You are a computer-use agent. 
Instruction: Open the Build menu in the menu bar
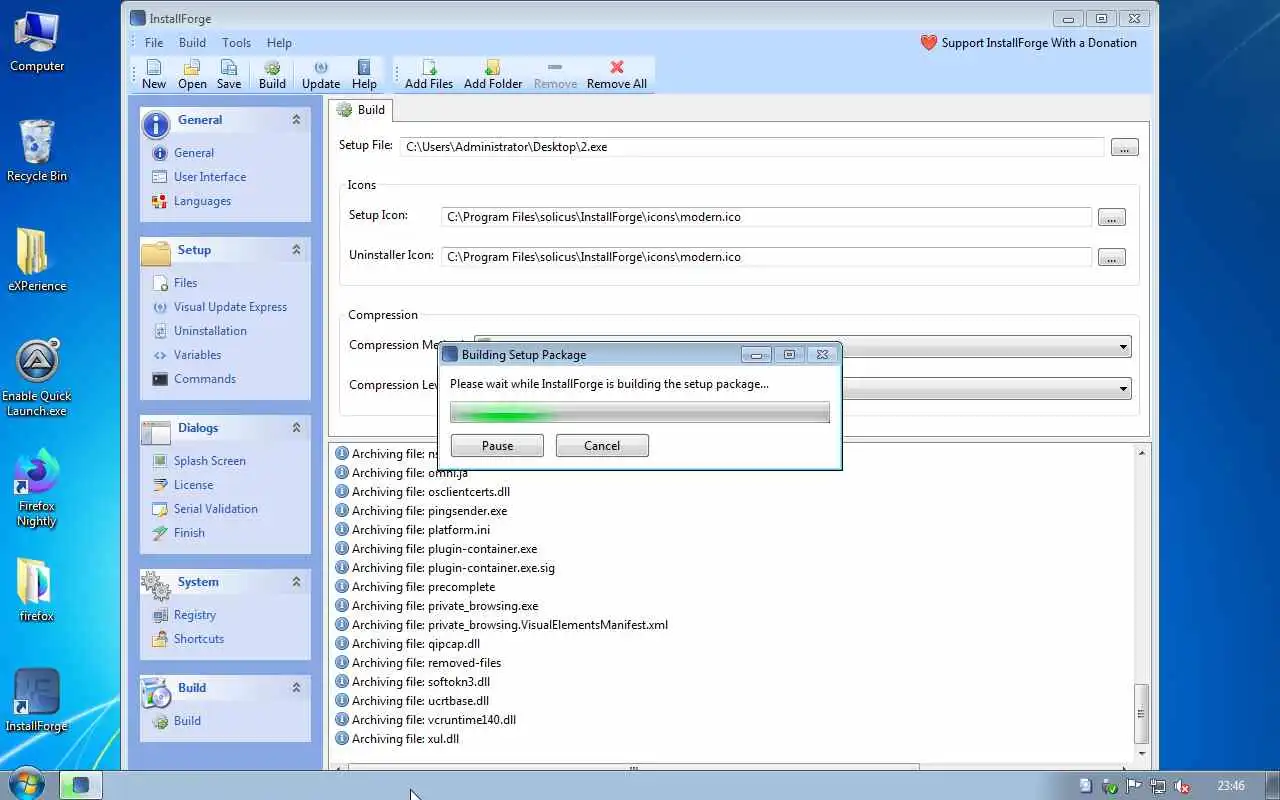coord(192,43)
